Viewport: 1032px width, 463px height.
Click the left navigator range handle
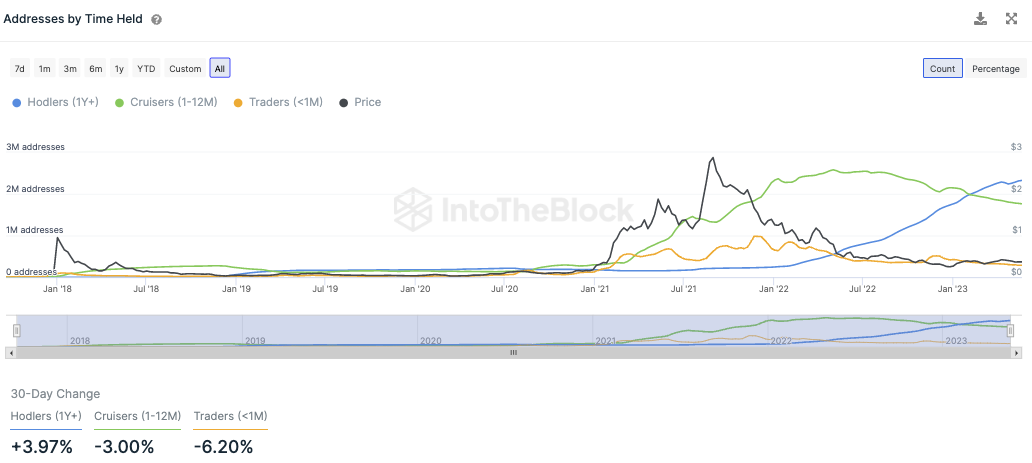click(x=15, y=331)
